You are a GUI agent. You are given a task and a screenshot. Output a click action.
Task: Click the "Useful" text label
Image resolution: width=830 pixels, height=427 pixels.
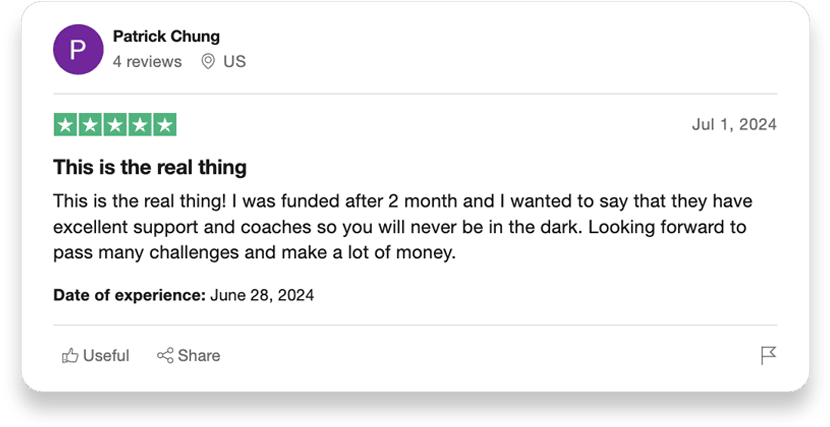tap(106, 356)
